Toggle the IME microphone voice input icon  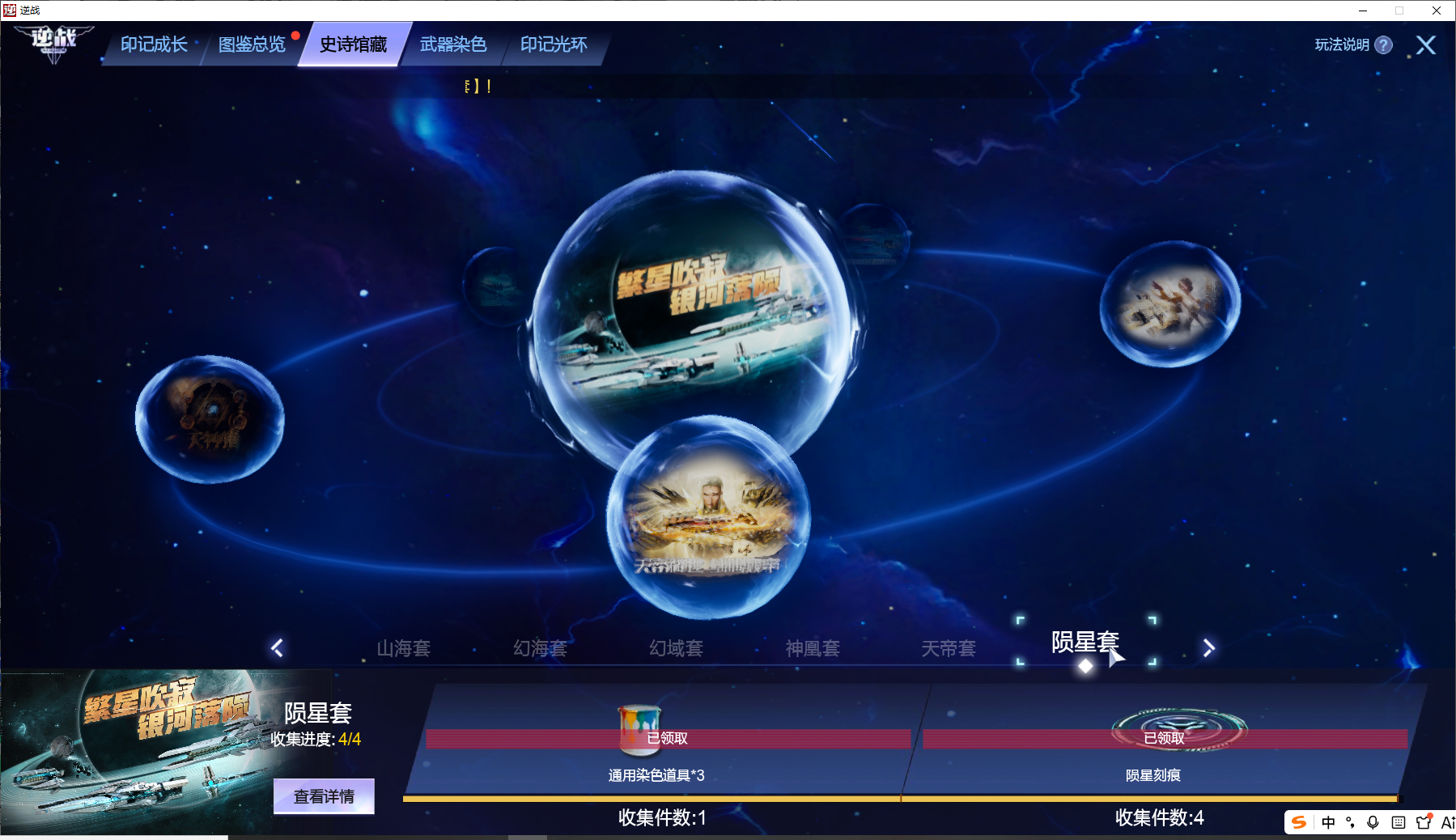[x=1373, y=822]
